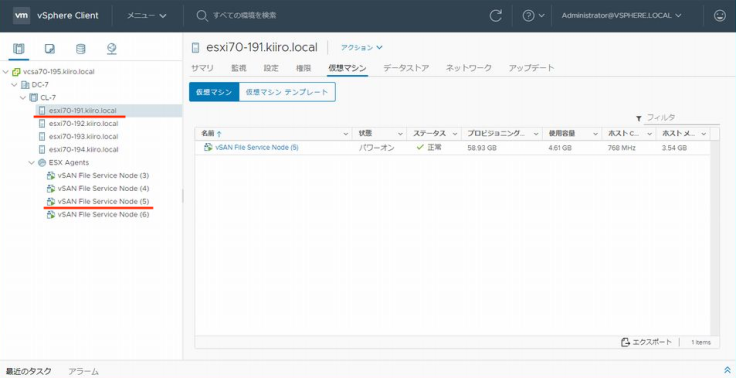
Task: Click the vCenter icon for vcsa70-195.kiiro.local
Action: [16, 72]
